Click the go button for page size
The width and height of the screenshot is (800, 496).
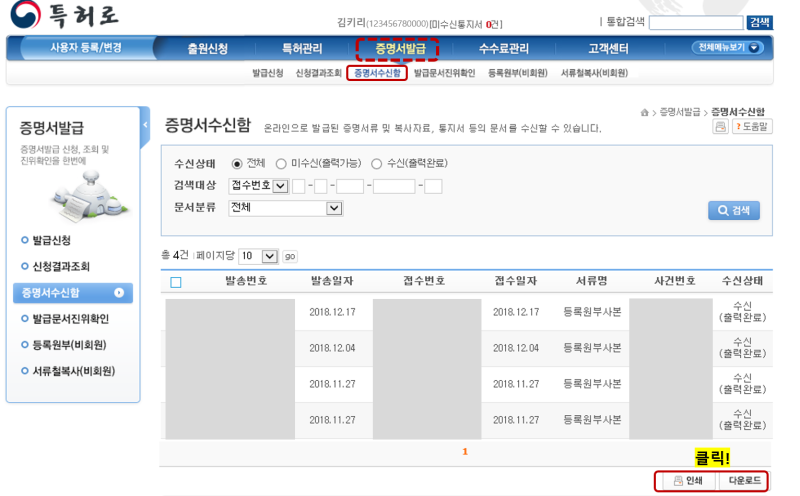point(290,256)
